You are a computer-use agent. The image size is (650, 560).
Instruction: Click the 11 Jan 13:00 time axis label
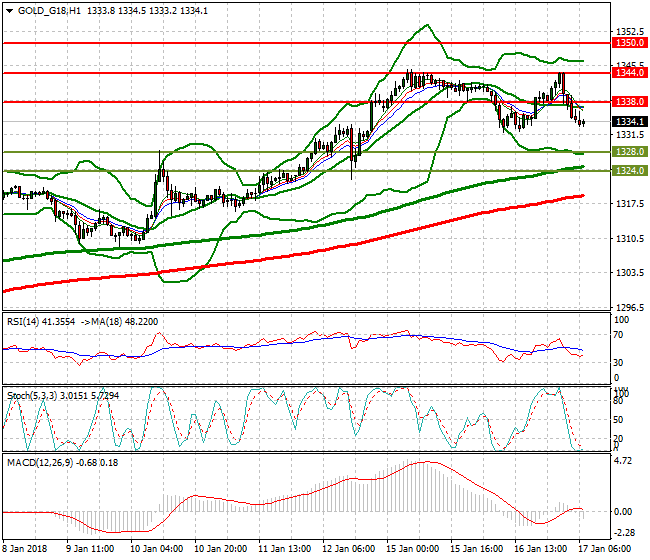point(285,549)
